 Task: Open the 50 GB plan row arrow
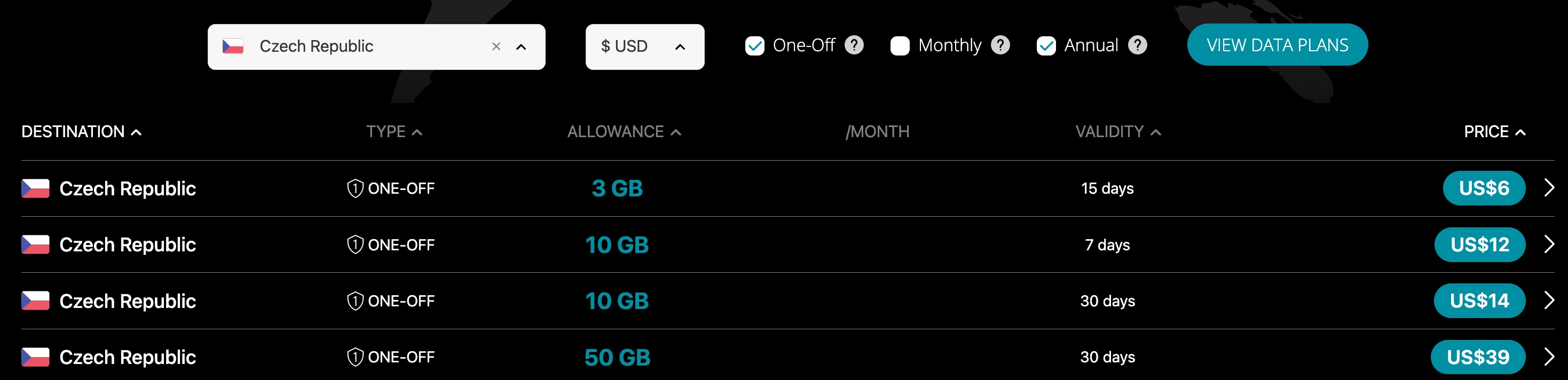point(1549,357)
